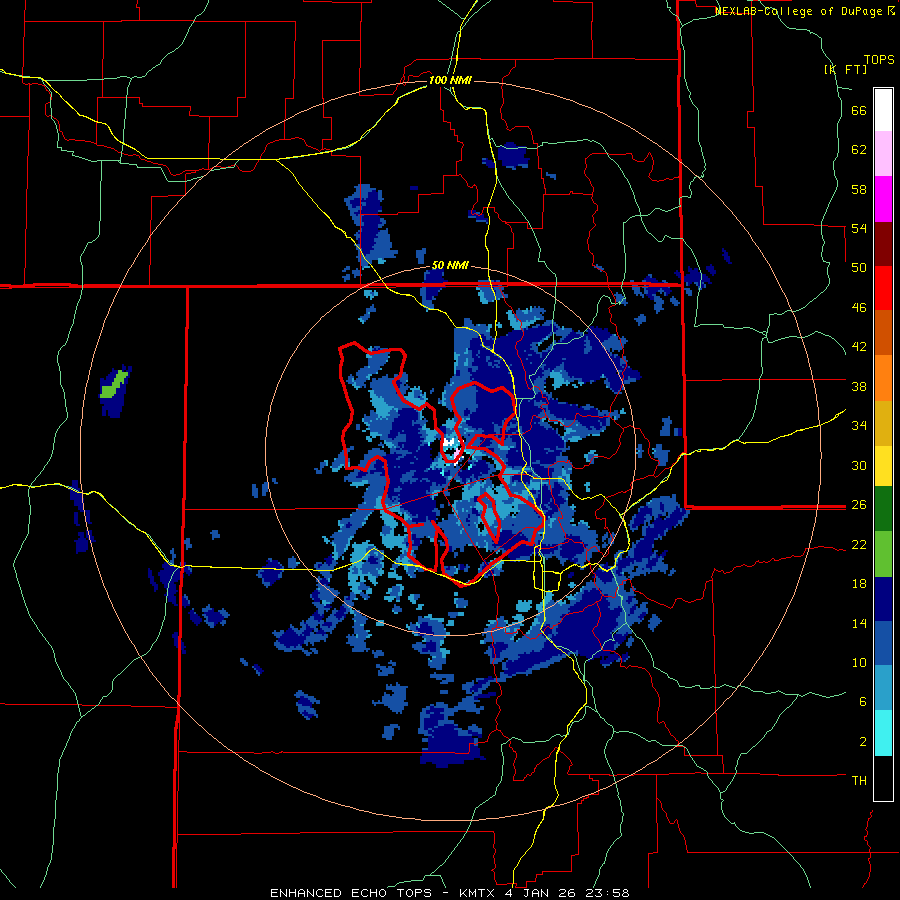Click the light green echo patch at far left
This screenshot has width=900, height=900.
pyautogui.click(x=114, y=385)
